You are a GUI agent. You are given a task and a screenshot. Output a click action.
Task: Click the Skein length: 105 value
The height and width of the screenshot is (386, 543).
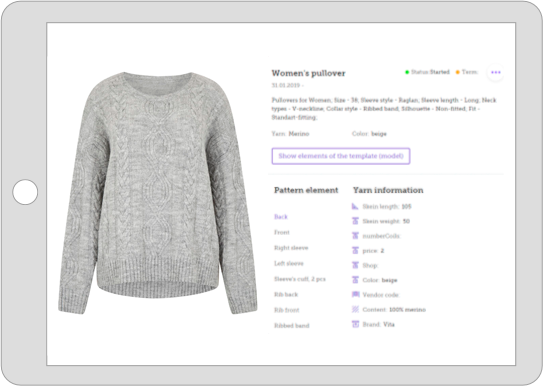(387, 207)
